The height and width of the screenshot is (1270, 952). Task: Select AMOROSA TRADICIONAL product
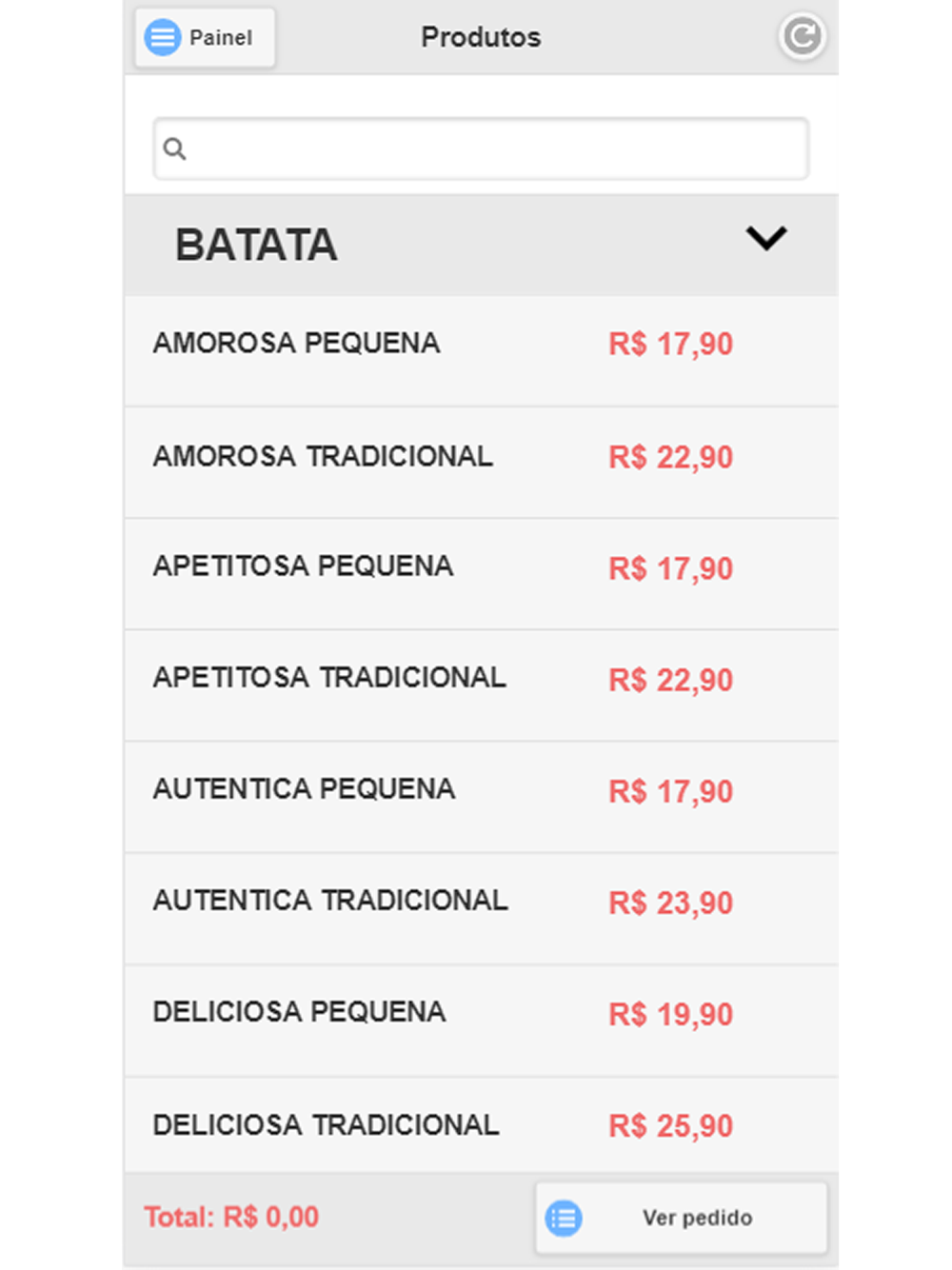pyautogui.click(x=481, y=463)
